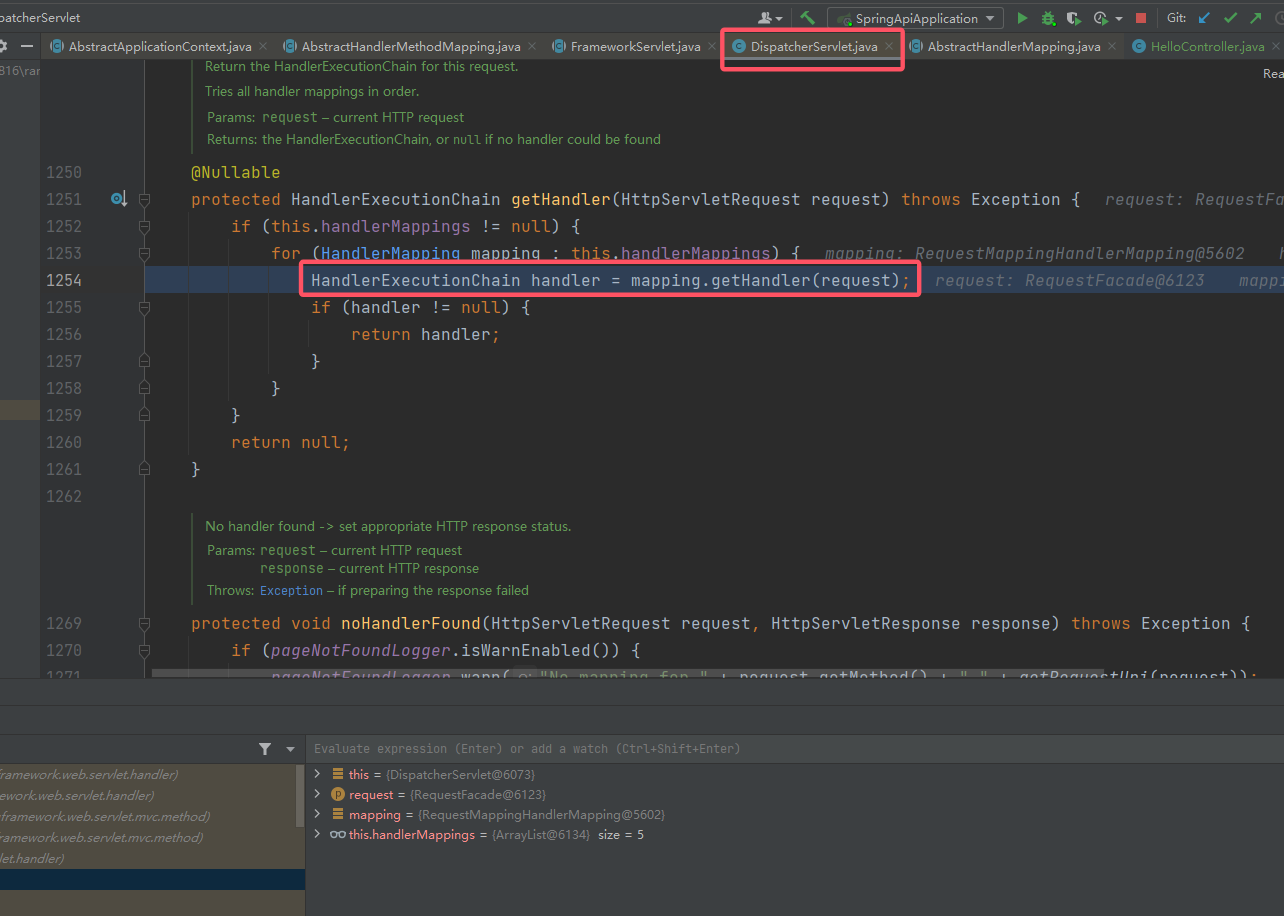
Task: Click the @Nullable annotation
Action: [x=236, y=173]
